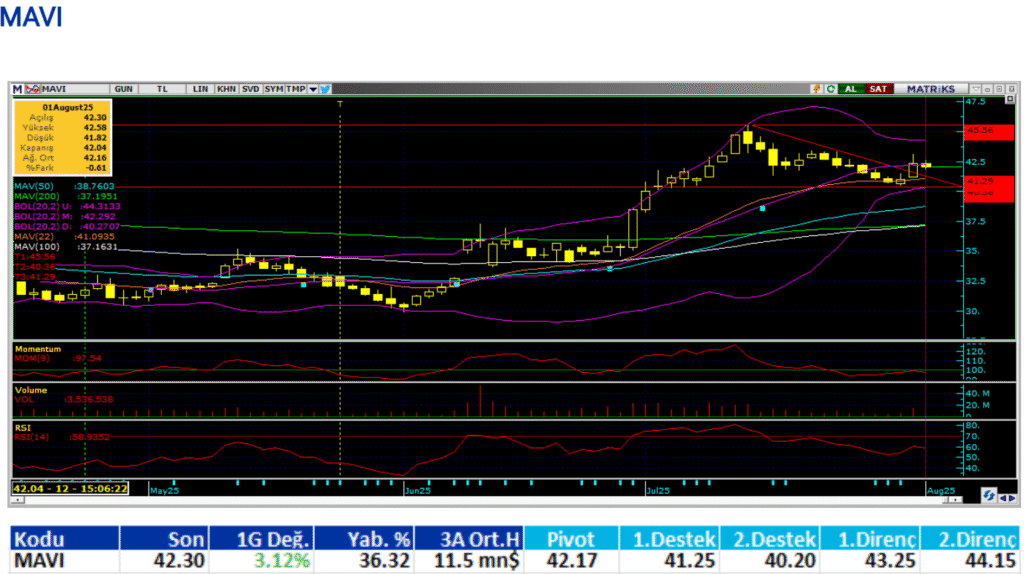Click the T1:45.56 trend label
Viewport: 1024px width, 574px height.
coord(35,257)
